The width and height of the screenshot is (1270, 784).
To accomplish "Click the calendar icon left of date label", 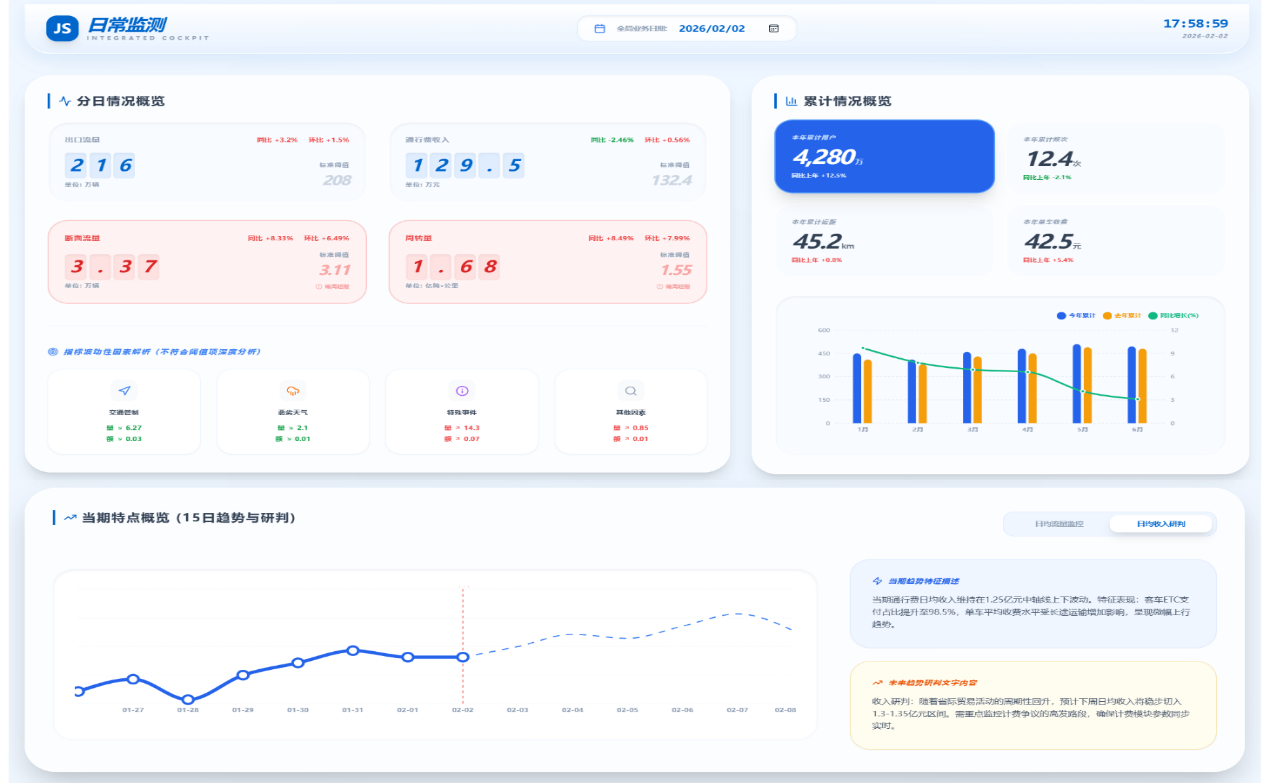I will 600,29.
